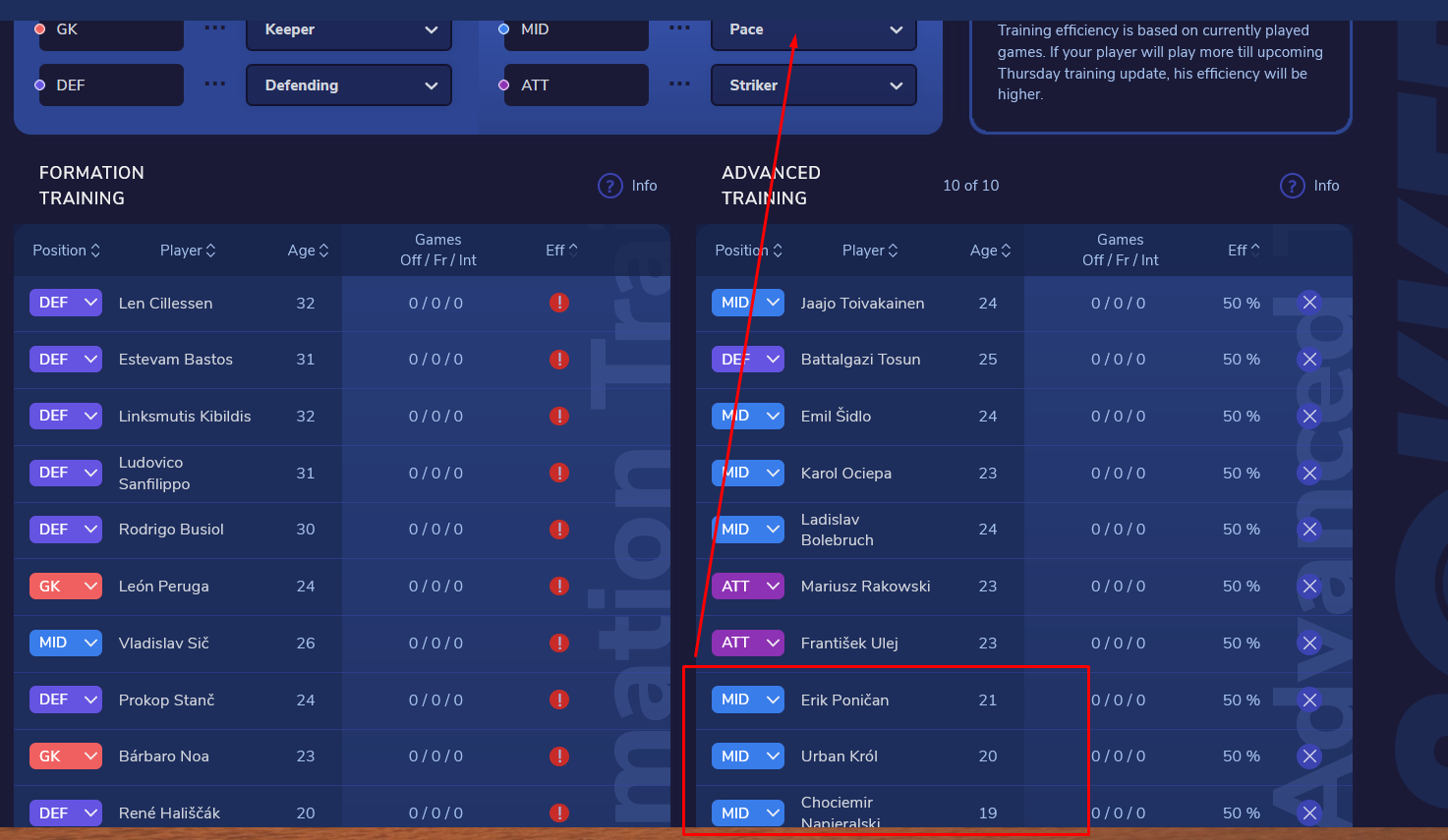This screenshot has height=840, width=1448.
Task: Change Len Cillessen's DEF position dropdown
Action: 66,303
